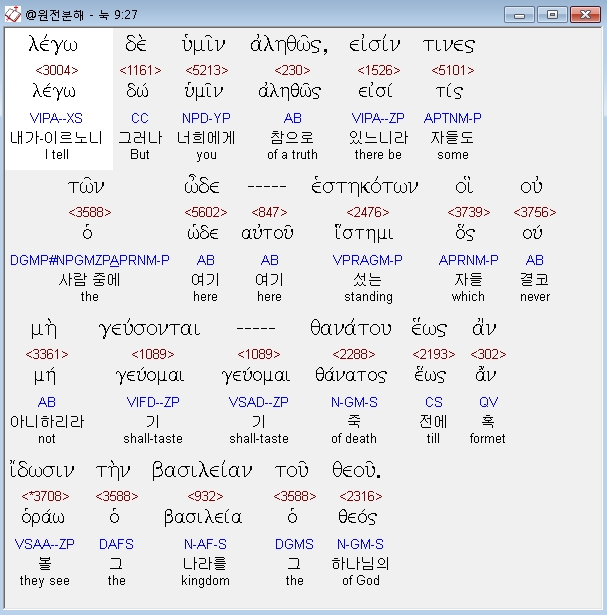Click the grammar code DGMS

pos(294,544)
